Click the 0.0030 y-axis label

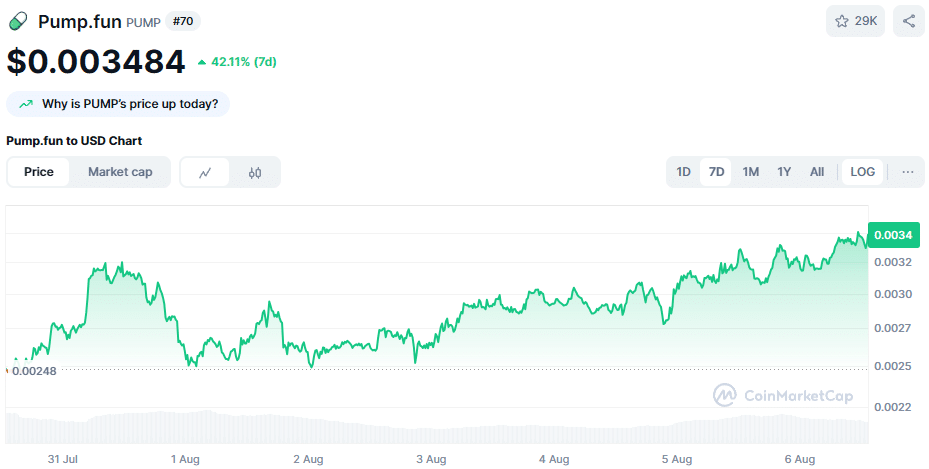893,294
